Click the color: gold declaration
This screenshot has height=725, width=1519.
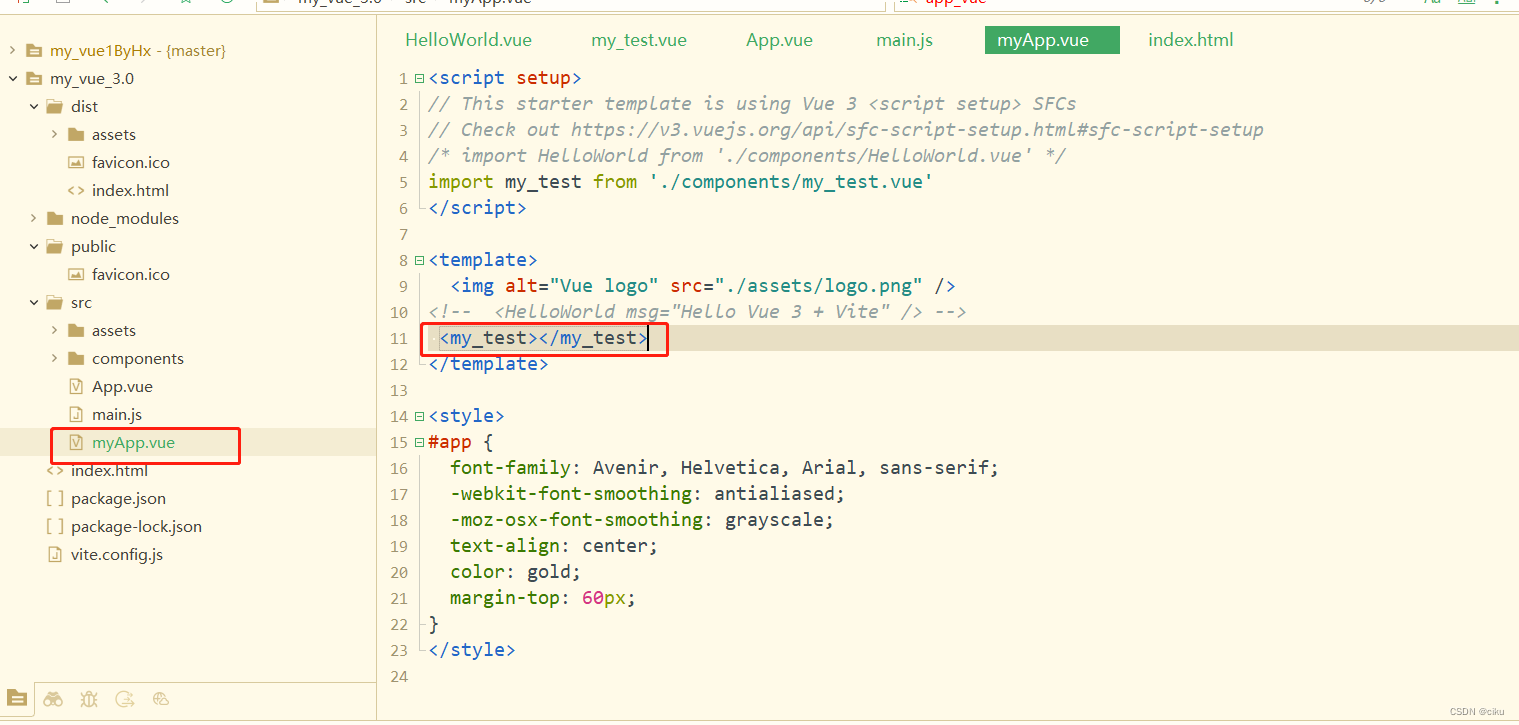pyautogui.click(x=515, y=572)
